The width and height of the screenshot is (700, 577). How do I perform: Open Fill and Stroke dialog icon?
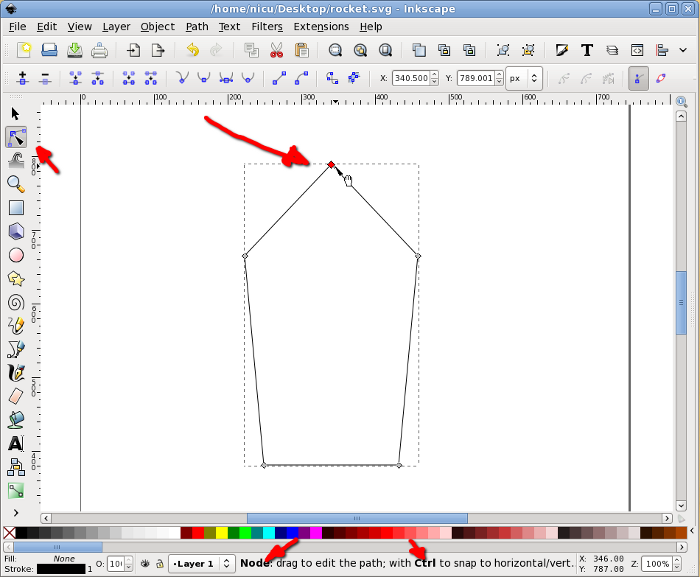(562, 50)
